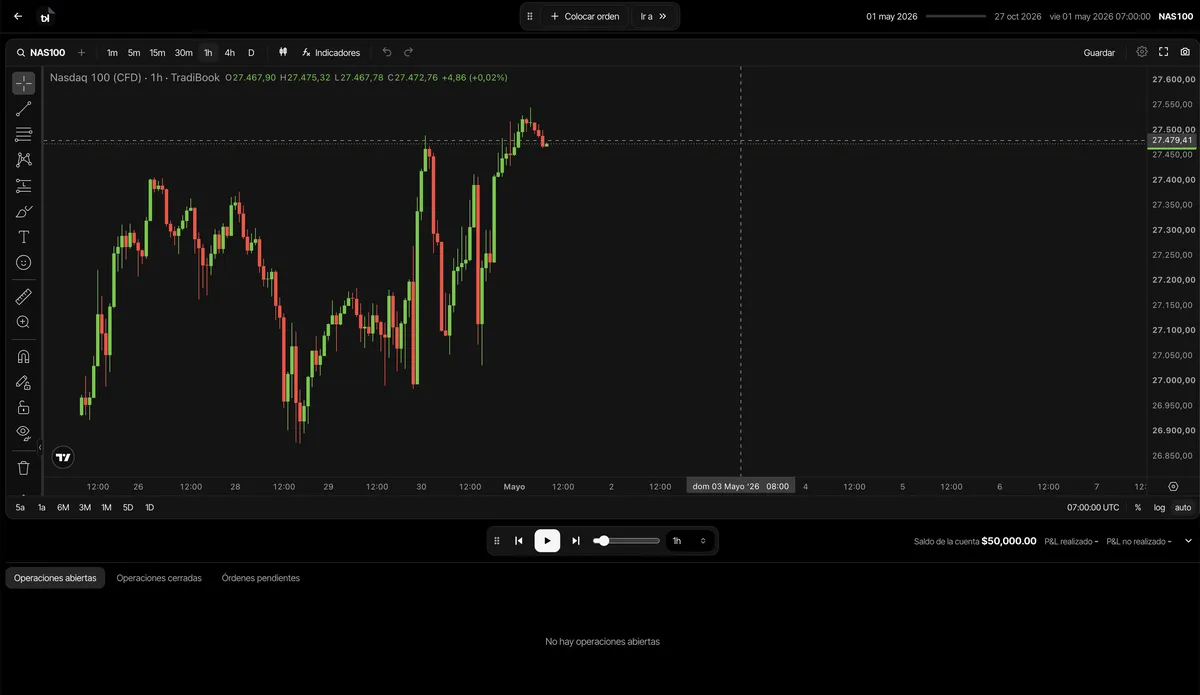Screen dimensions: 1200x695
Task: Open the Operaciones cerradas tab
Action: pyautogui.click(x=159, y=578)
